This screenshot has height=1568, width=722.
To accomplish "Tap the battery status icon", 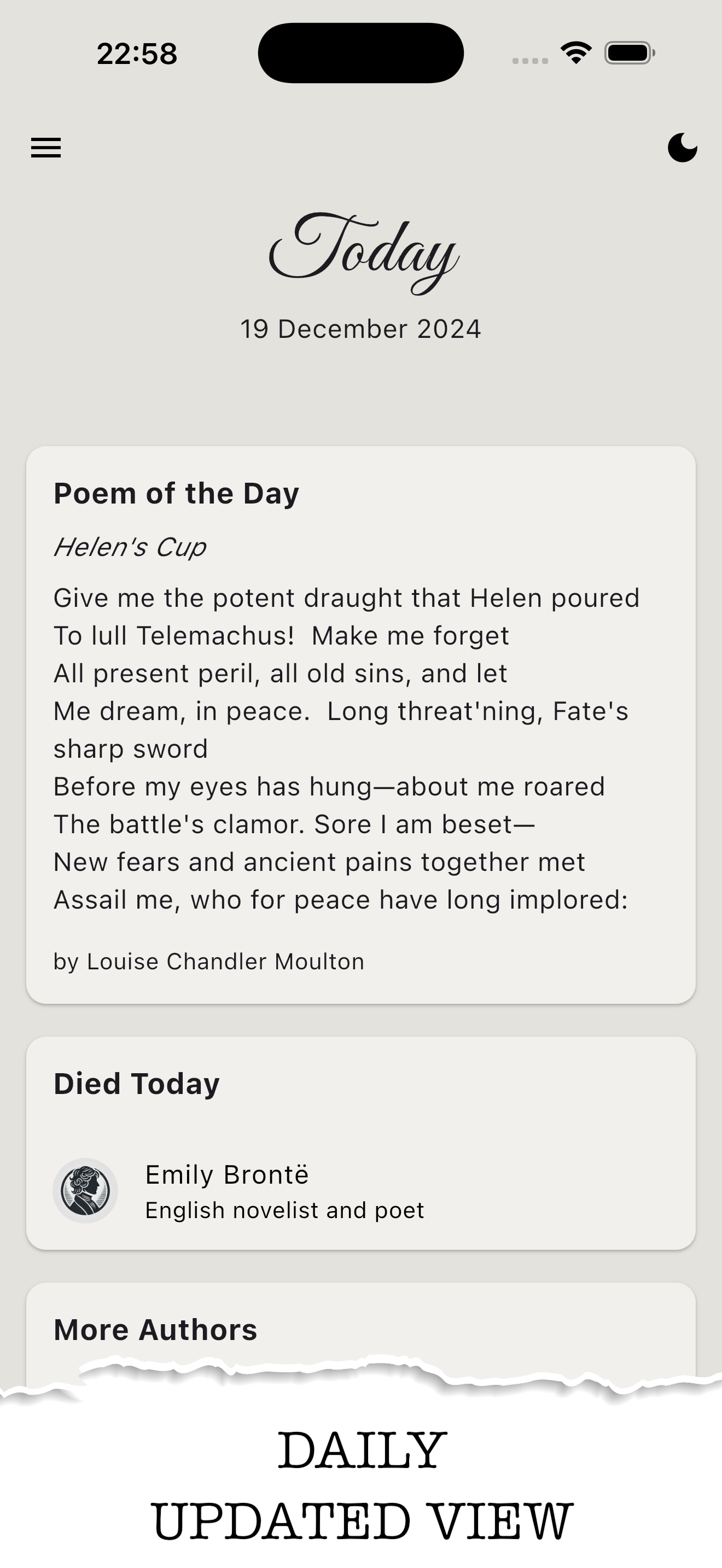I will (x=630, y=53).
